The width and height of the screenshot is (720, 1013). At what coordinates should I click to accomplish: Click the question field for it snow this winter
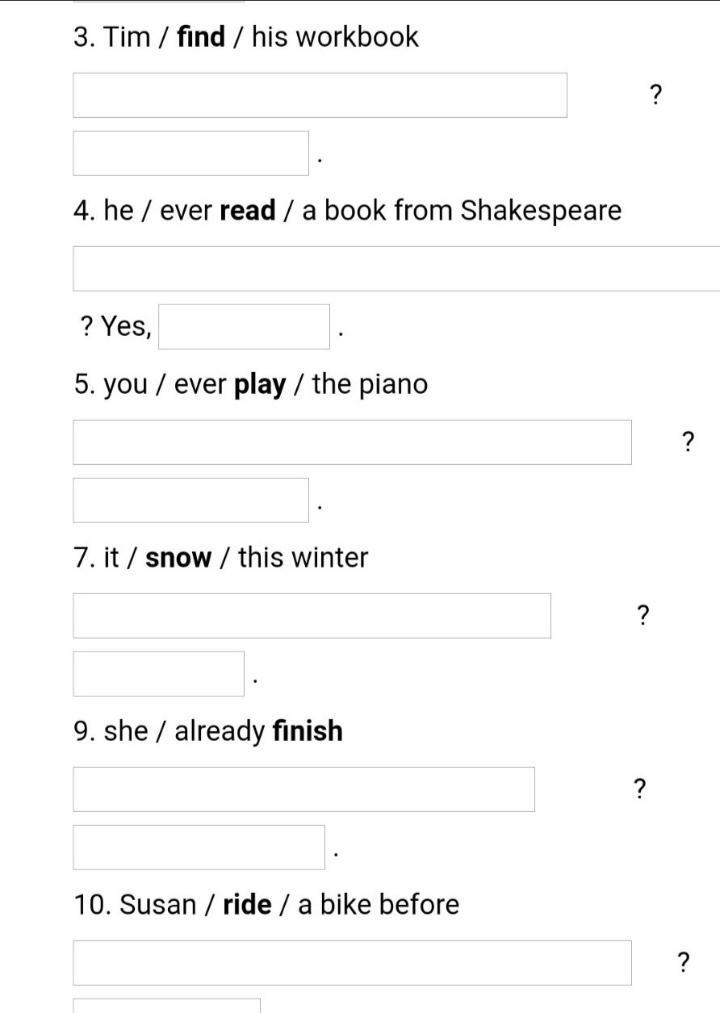point(312,616)
